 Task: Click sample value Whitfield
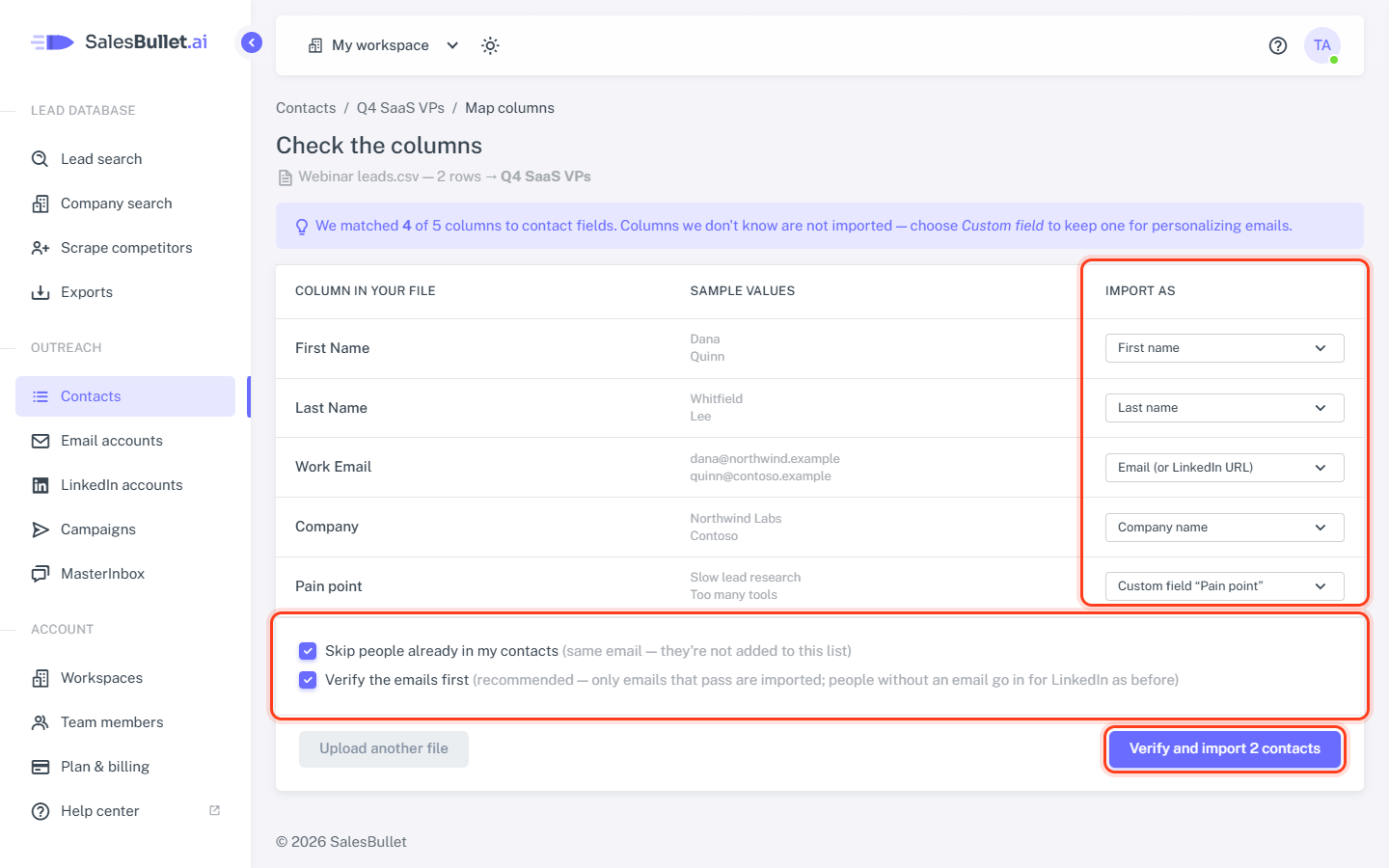click(x=716, y=399)
